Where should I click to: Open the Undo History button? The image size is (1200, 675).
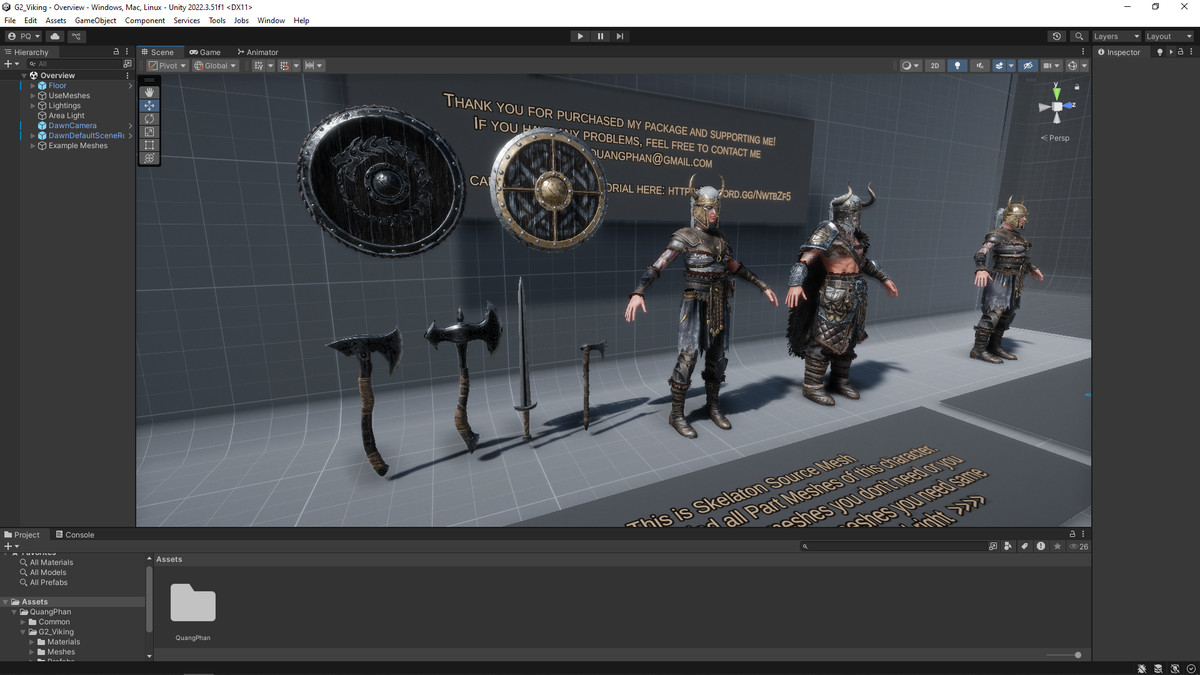[1057, 36]
